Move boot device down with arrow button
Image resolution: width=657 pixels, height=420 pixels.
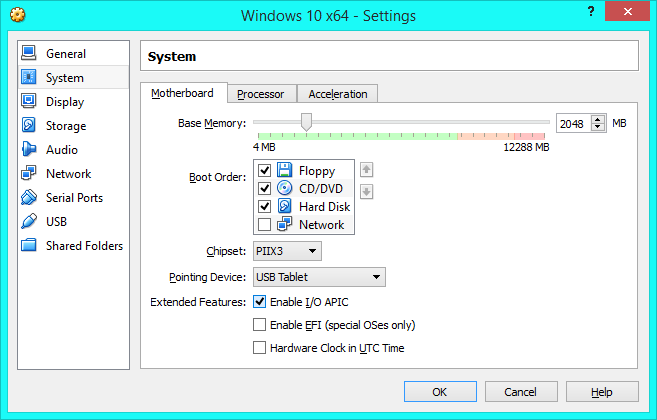point(367,192)
